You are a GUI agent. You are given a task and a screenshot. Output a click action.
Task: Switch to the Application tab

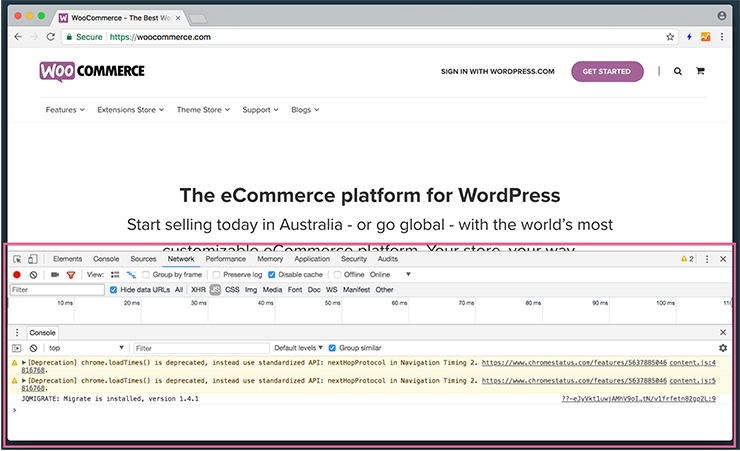click(x=312, y=259)
